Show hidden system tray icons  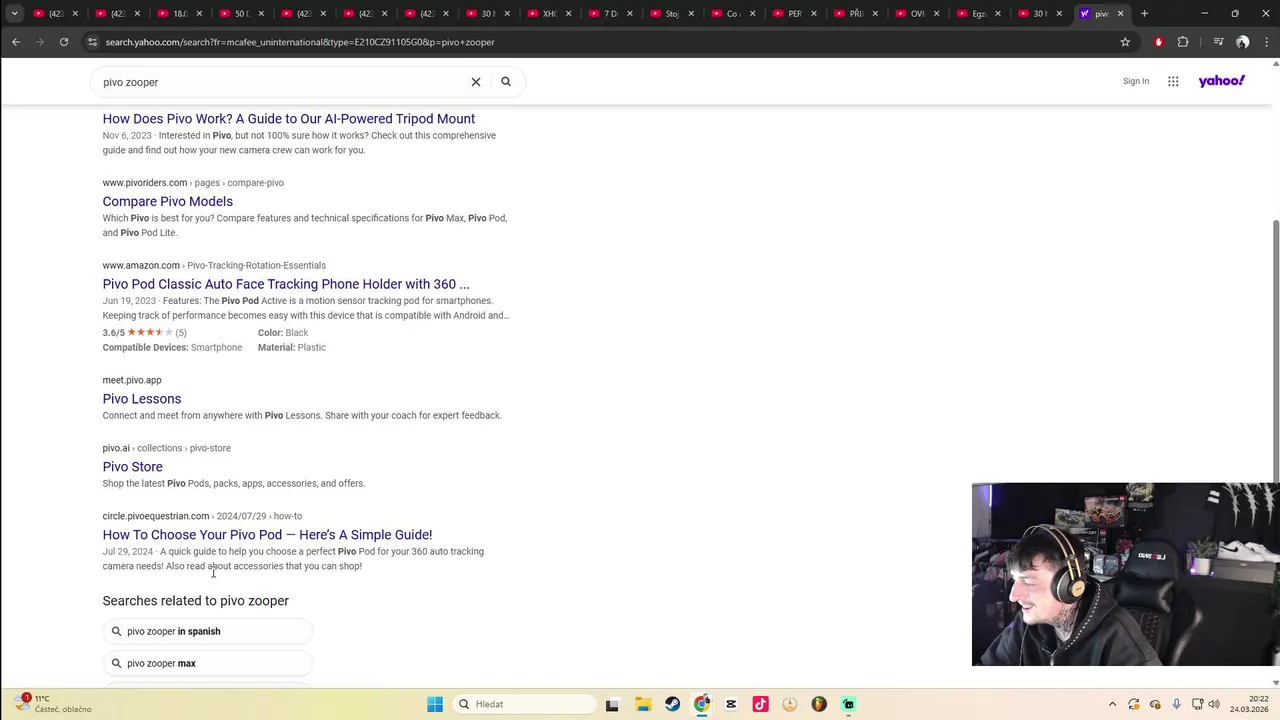pyautogui.click(x=1112, y=704)
